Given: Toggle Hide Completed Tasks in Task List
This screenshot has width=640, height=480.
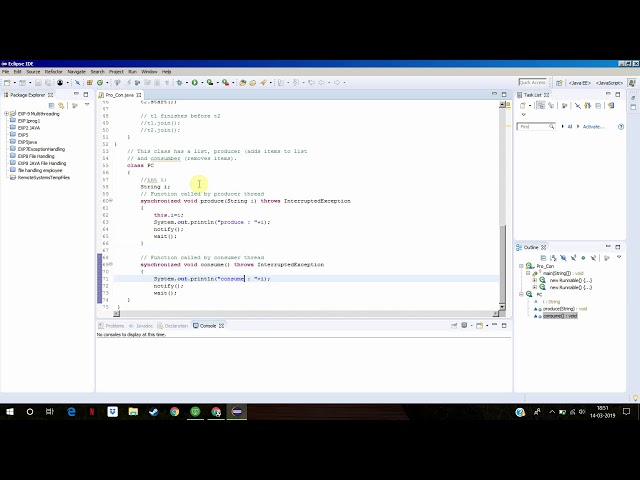Looking at the screenshot, I should click(578, 106).
